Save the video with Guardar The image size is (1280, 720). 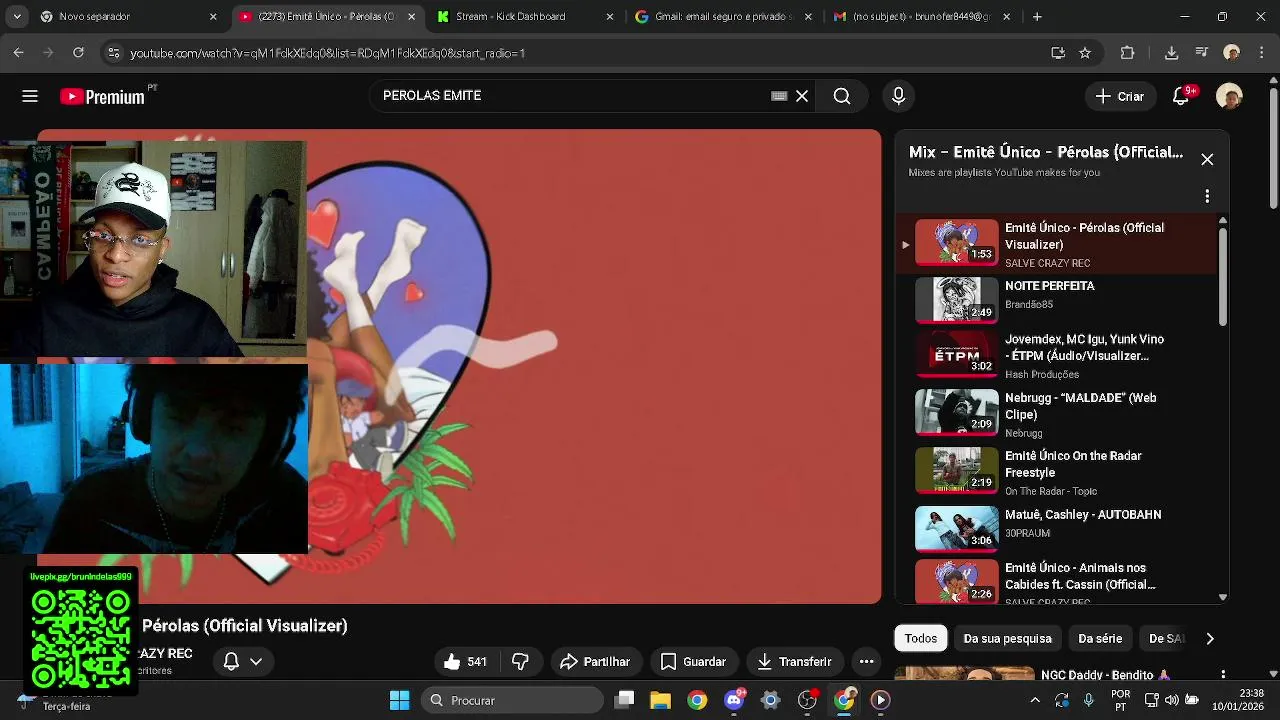(693, 661)
